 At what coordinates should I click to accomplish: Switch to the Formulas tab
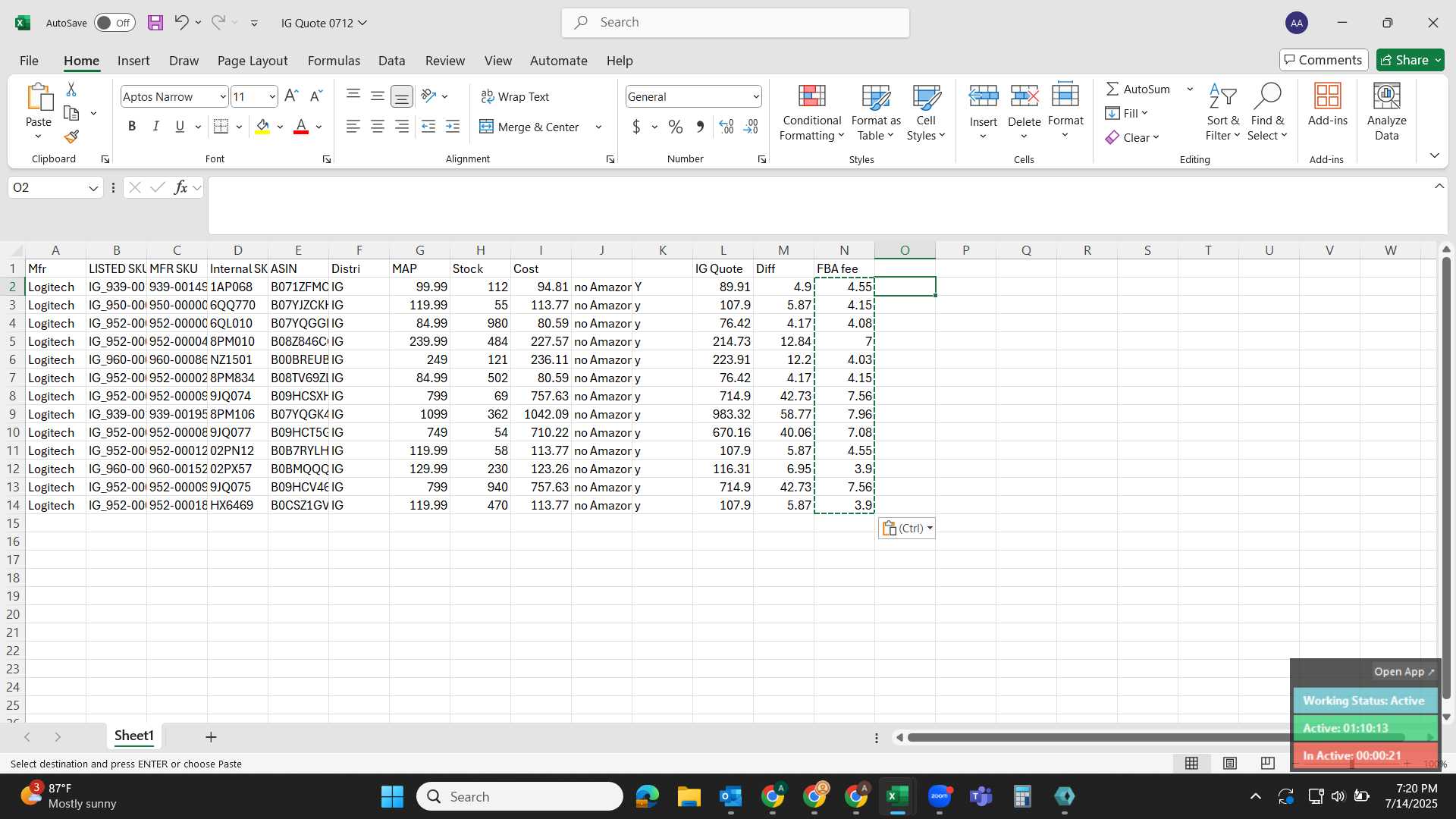coord(334,61)
